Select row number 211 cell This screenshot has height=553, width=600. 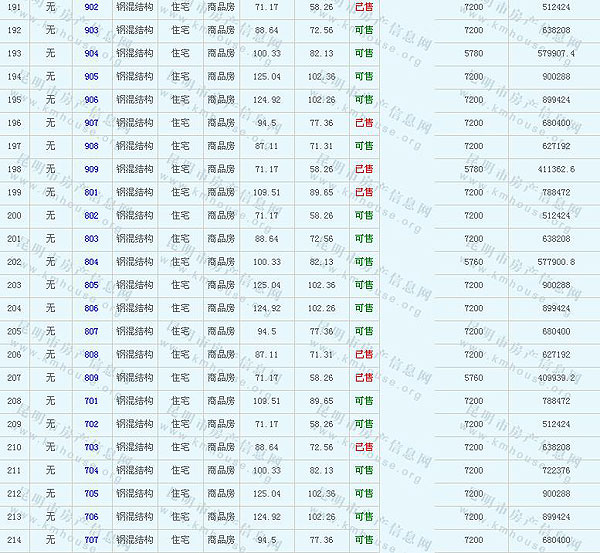tap(14, 470)
